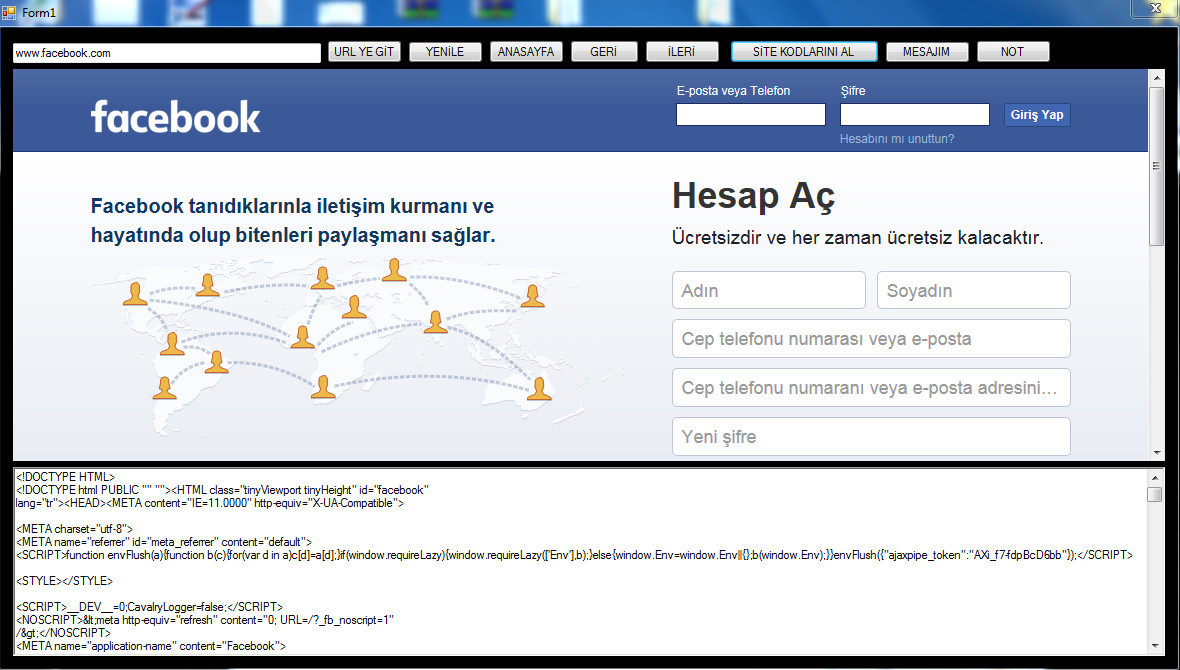Viewport: 1180px width, 670px height.
Task: Click browser pane scroll down arrow
Action: [1157, 452]
